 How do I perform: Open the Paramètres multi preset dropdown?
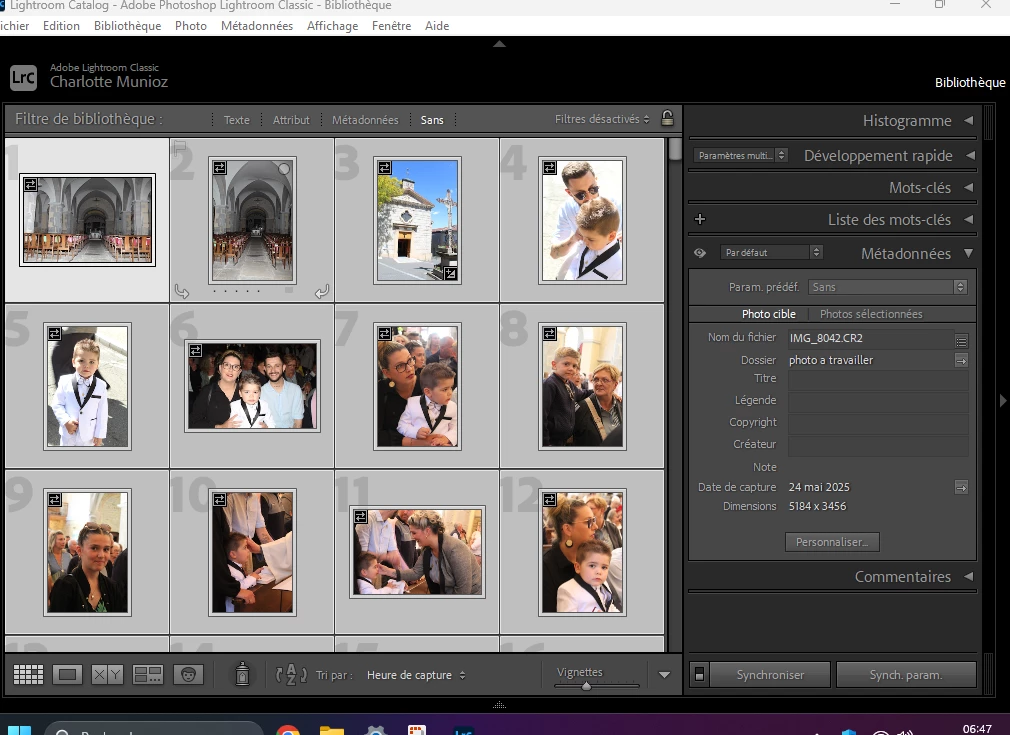pyautogui.click(x=740, y=155)
